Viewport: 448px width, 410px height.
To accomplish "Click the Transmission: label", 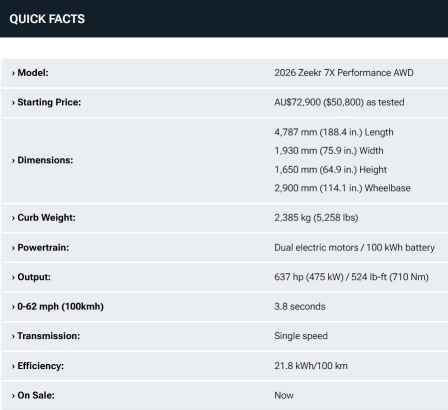I will pyautogui.click(x=49, y=336).
